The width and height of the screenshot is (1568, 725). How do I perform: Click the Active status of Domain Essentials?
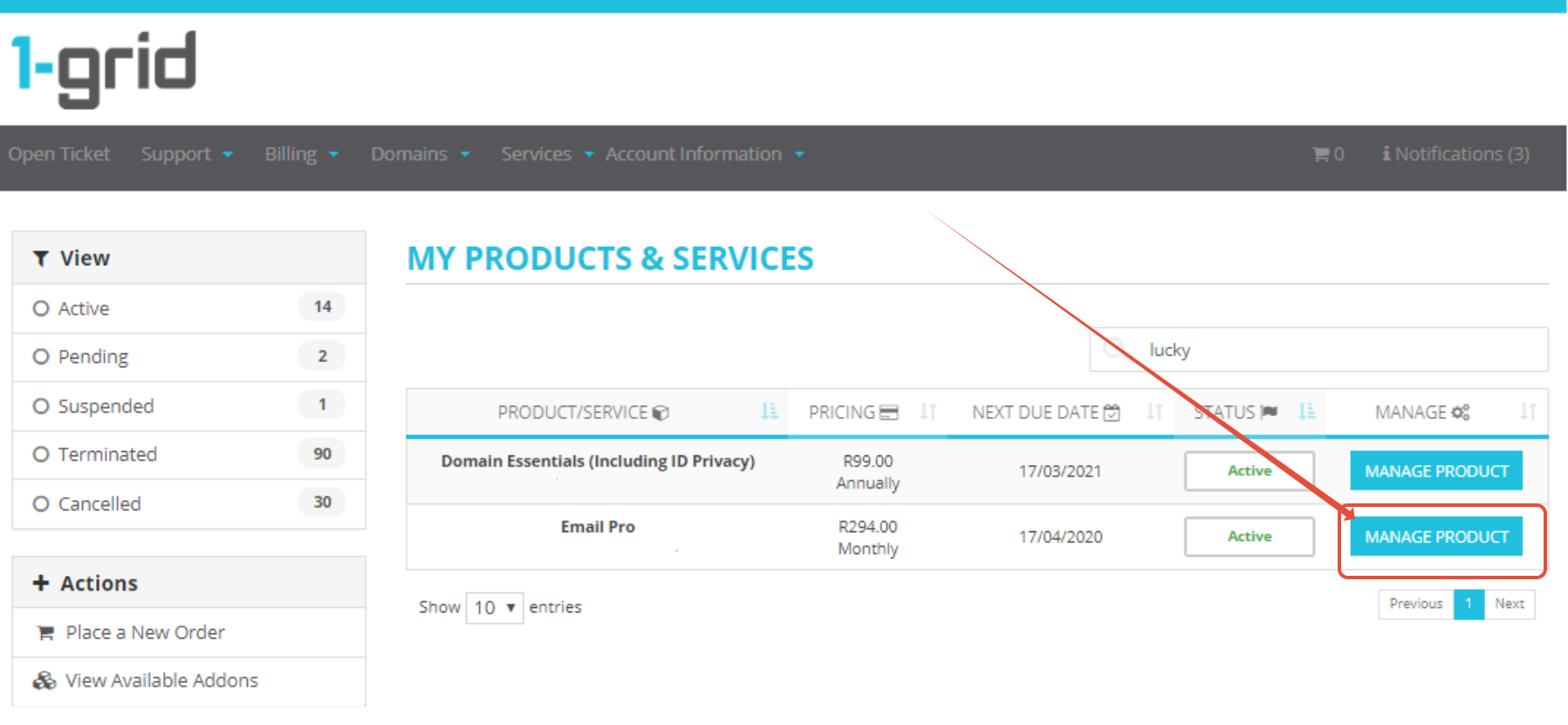[x=1250, y=471]
